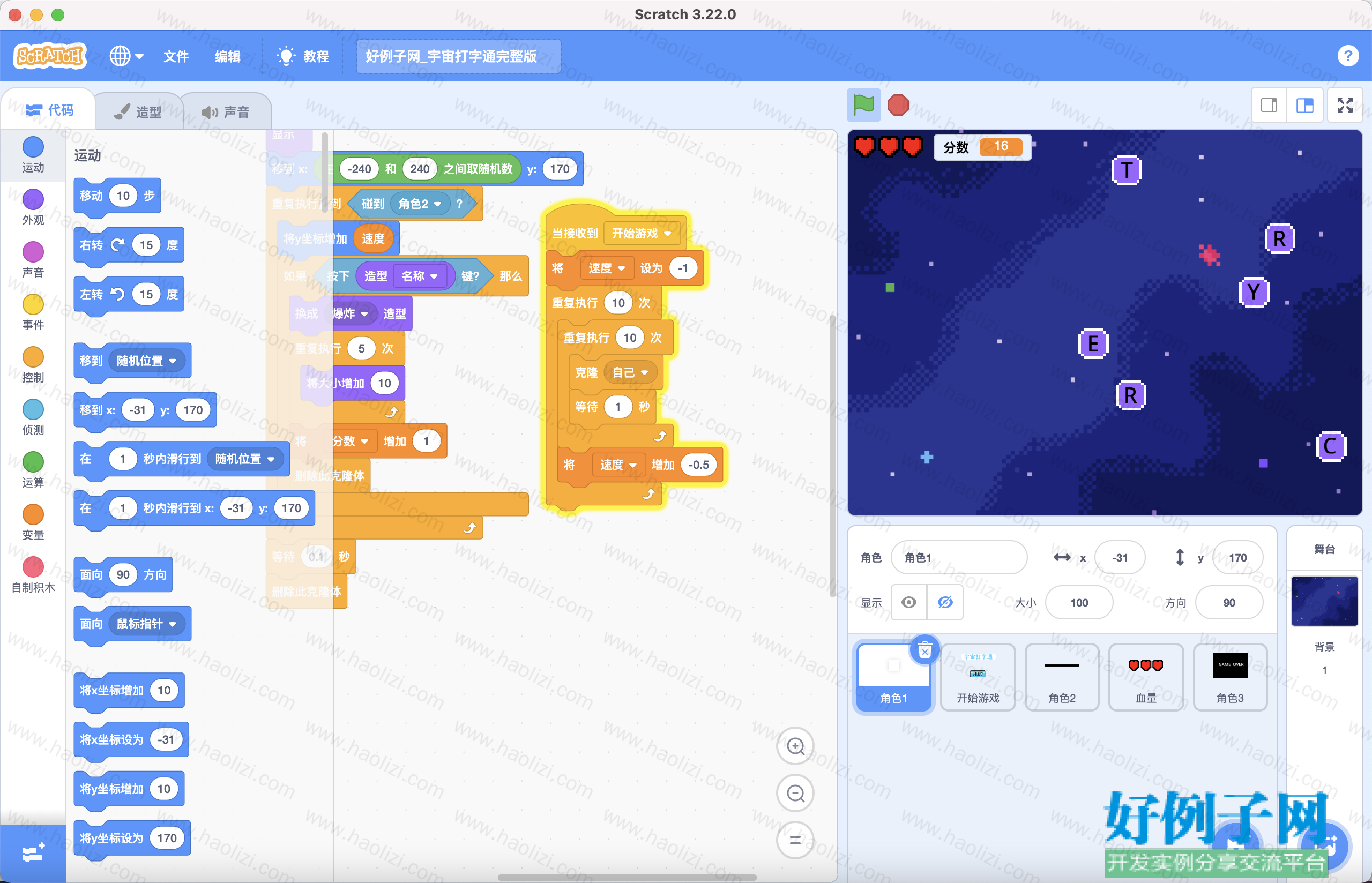Click the Scratch logo
The width and height of the screenshot is (1372, 883).
(50, 56)
